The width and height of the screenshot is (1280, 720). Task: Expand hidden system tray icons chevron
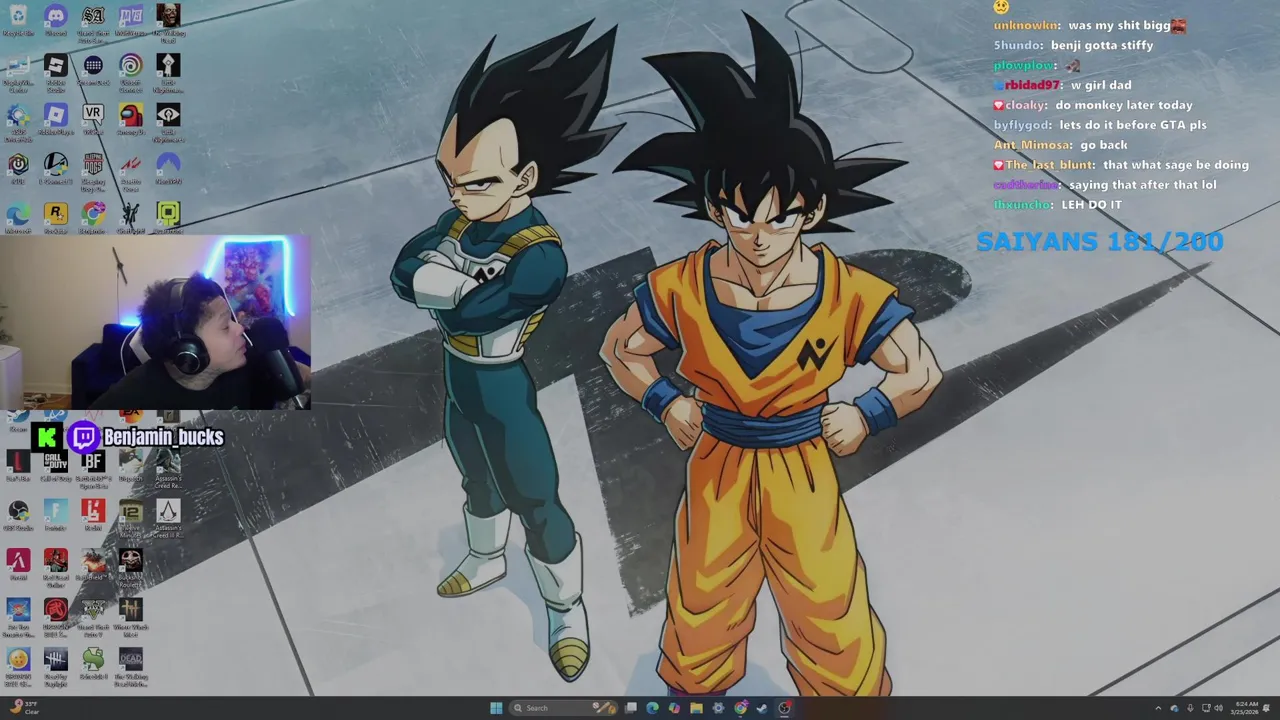point(1158,708)
